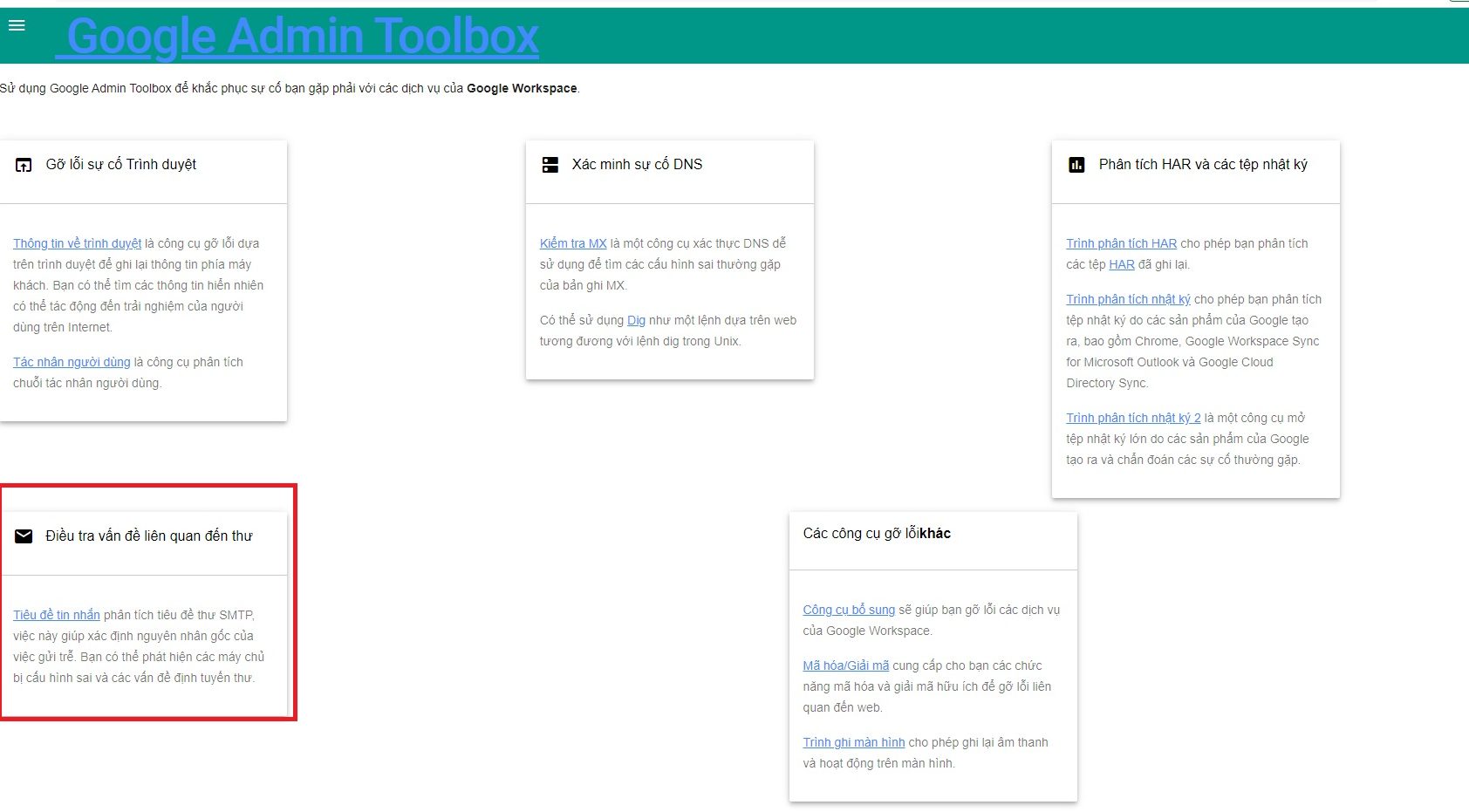
Task: Click Điều tra vấn đề liên quan đến thư heading
Action: point(149,536)
